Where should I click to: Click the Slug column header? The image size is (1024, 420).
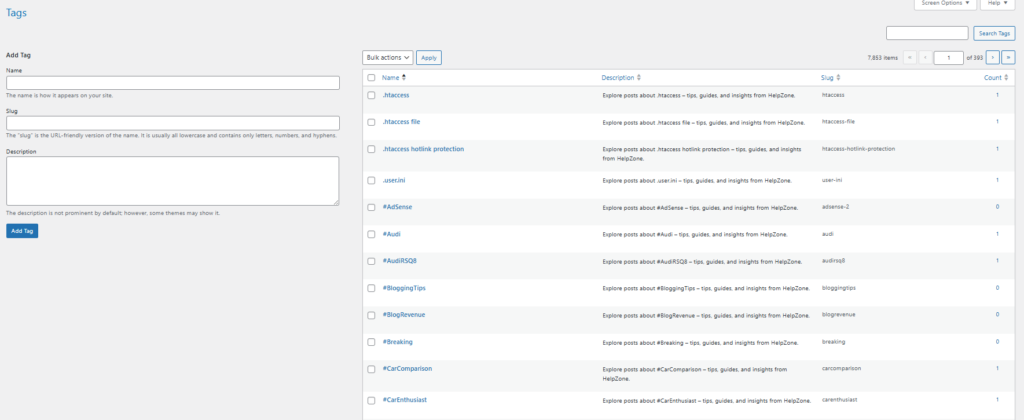coord(827,78)
